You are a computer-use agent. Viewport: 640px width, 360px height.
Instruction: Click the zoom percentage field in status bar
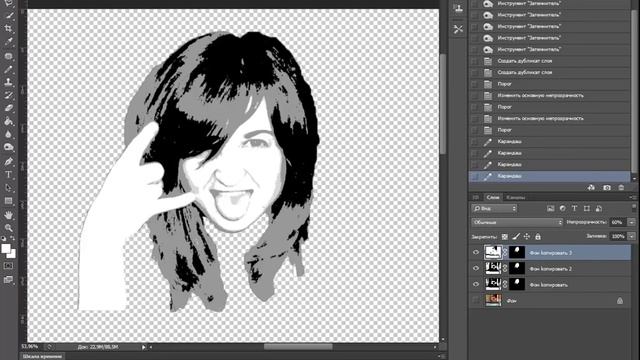coord(31,347)
